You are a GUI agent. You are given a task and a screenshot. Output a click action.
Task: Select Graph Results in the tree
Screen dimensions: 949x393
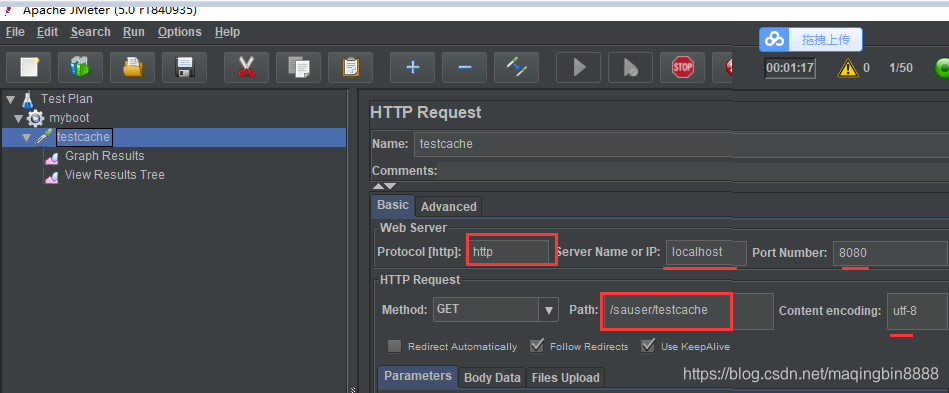(x=105, y=156)
